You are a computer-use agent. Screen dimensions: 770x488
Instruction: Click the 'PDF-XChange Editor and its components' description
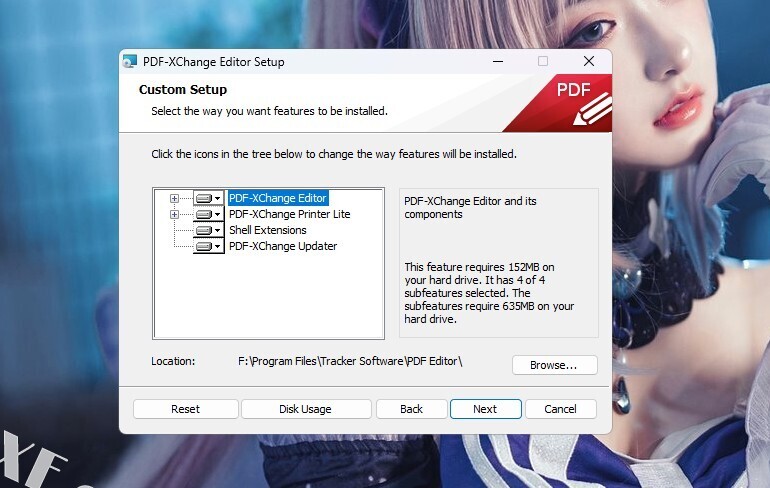(x=470, y=208)
